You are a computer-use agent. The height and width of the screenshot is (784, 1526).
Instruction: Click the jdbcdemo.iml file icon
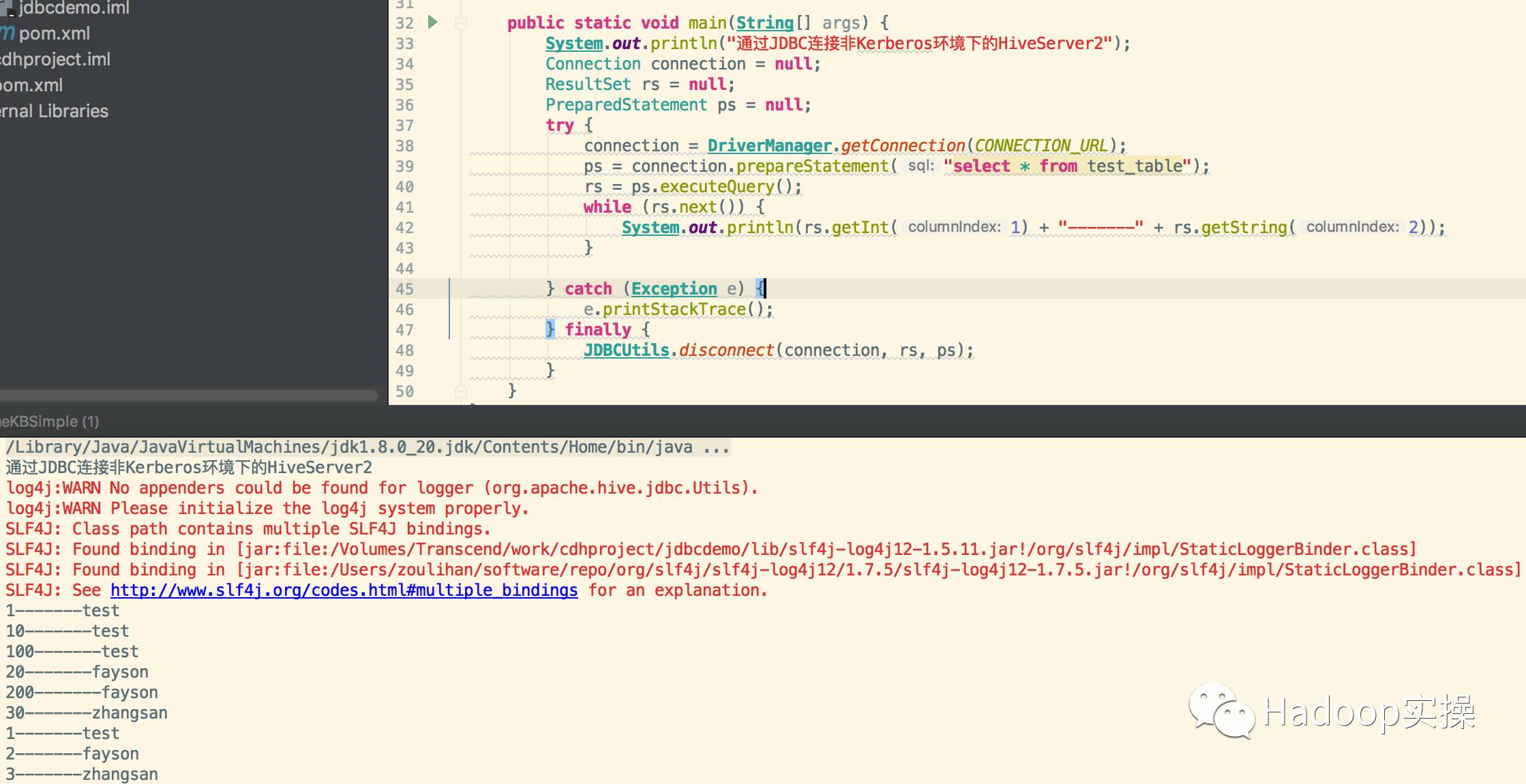pyautogui.click(x=6, y=8)
